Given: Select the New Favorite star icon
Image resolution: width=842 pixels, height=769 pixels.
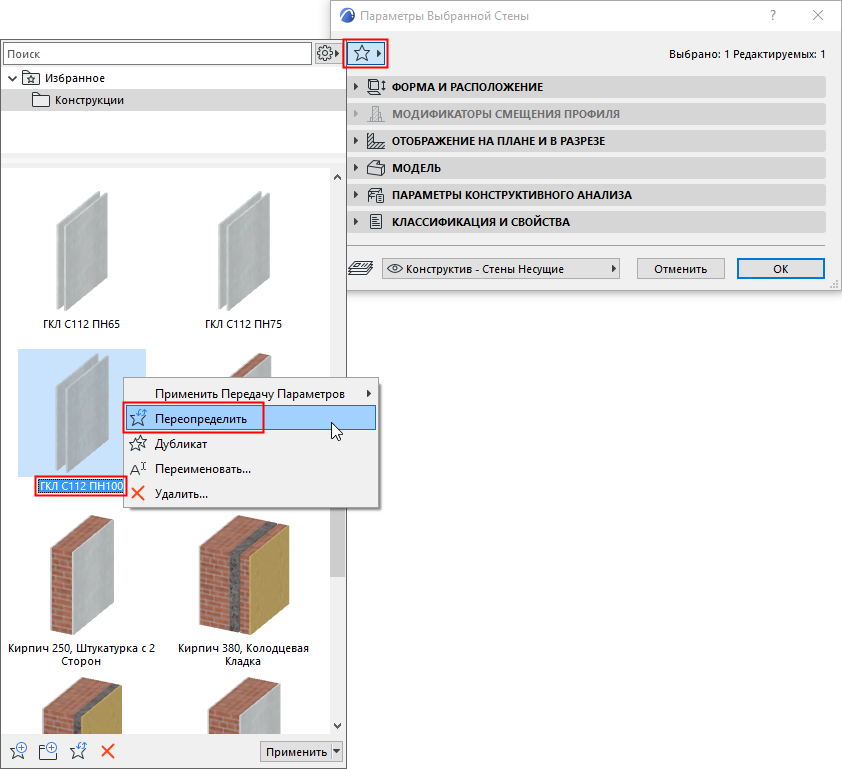Looking at the screenshot, I should (18, 749).
